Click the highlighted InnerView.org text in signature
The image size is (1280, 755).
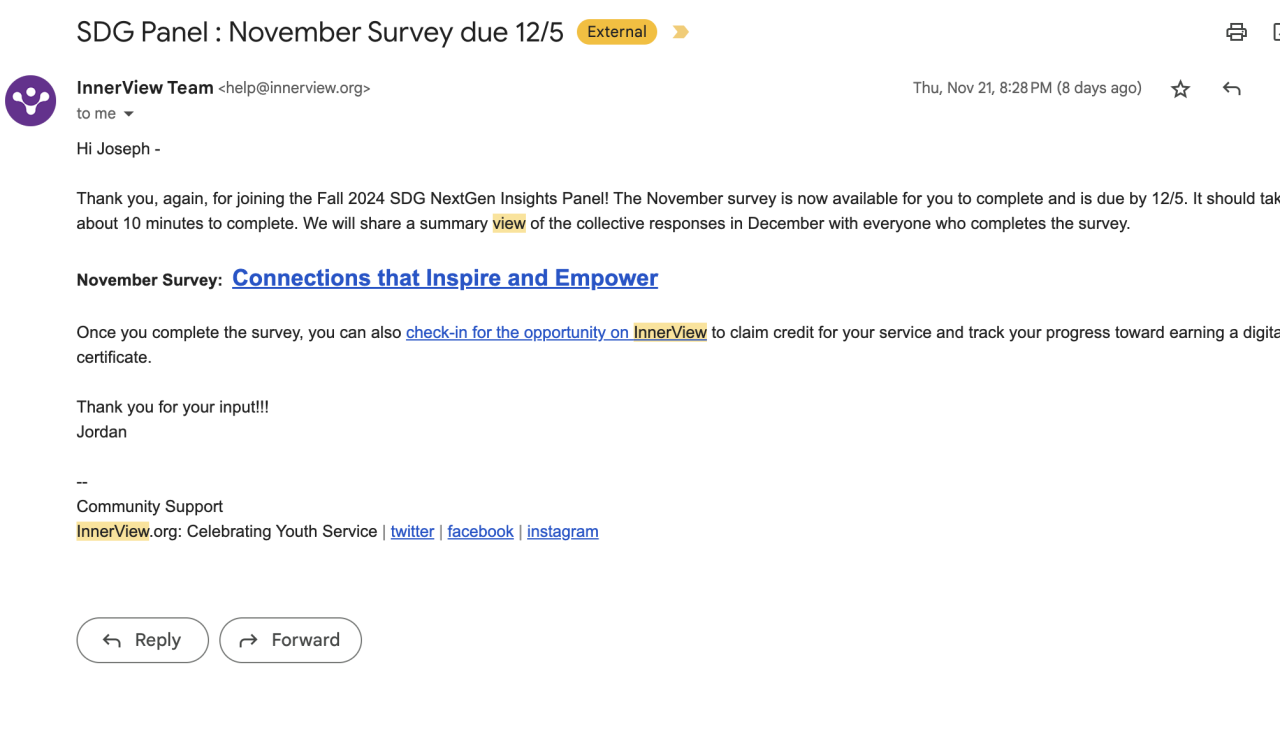(112, 531)
